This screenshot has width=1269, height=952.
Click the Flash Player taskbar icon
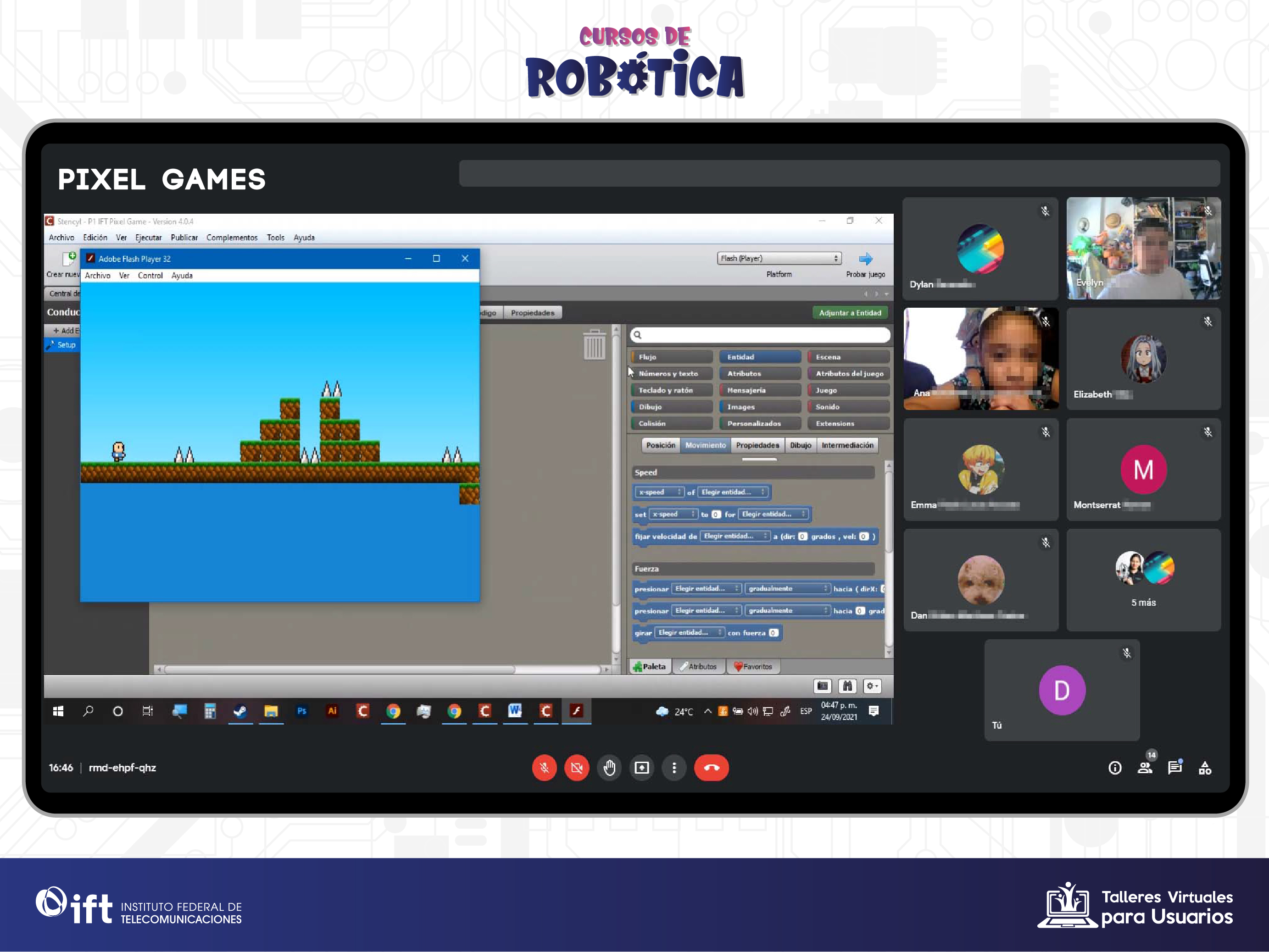(x=577, y=711)
